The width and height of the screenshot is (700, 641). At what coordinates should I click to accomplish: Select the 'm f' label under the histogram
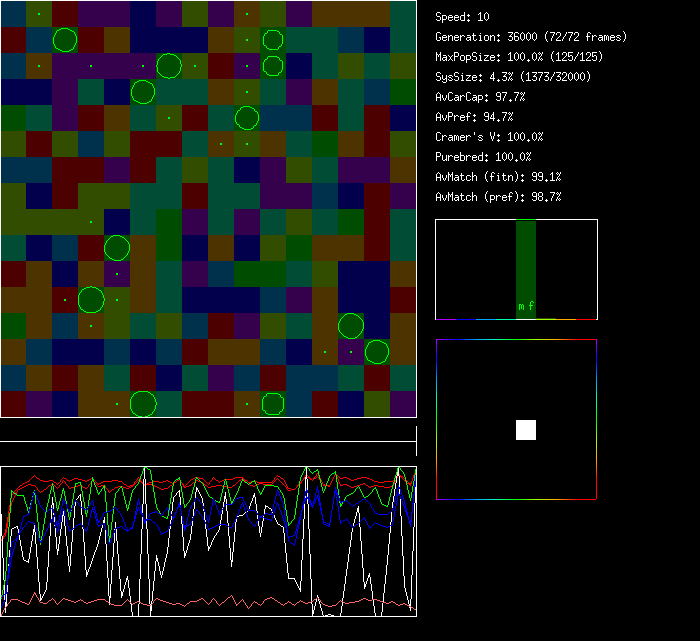(526, 307)
